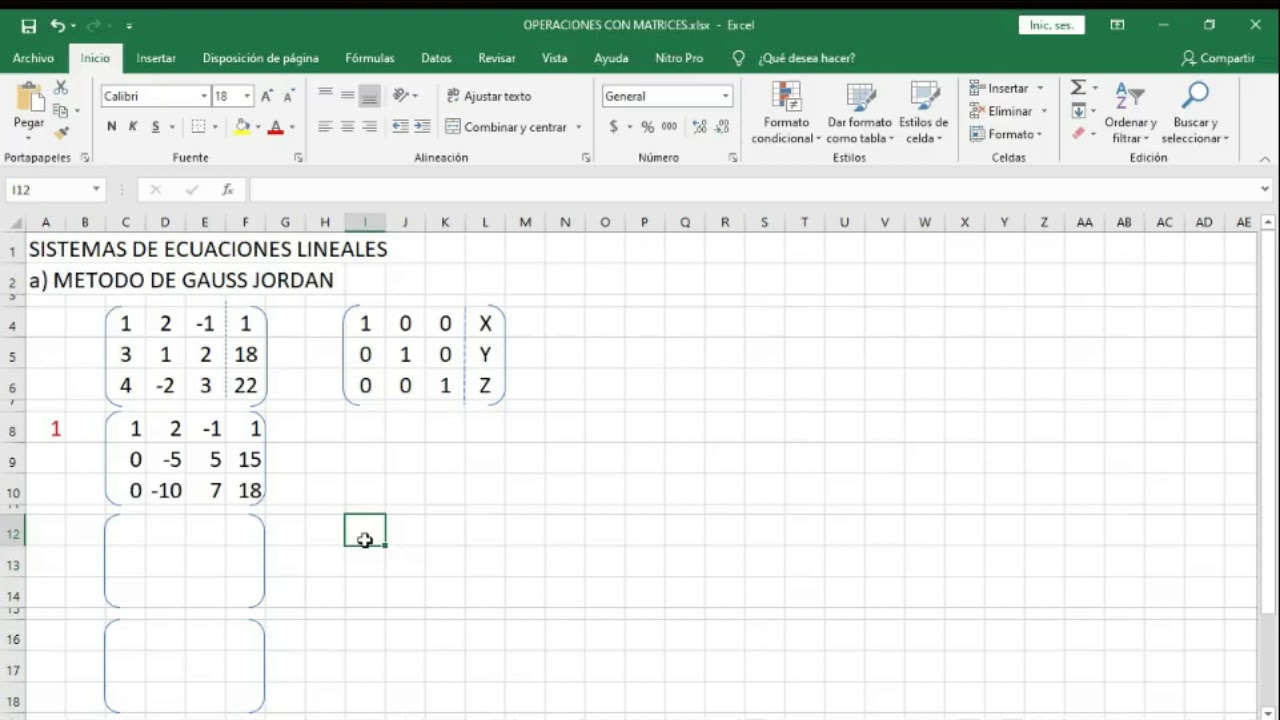The height and width of the screenshot is (720, 1280).
Task: Open Fuente dialog launcher
Action: [x=298, y=158]
